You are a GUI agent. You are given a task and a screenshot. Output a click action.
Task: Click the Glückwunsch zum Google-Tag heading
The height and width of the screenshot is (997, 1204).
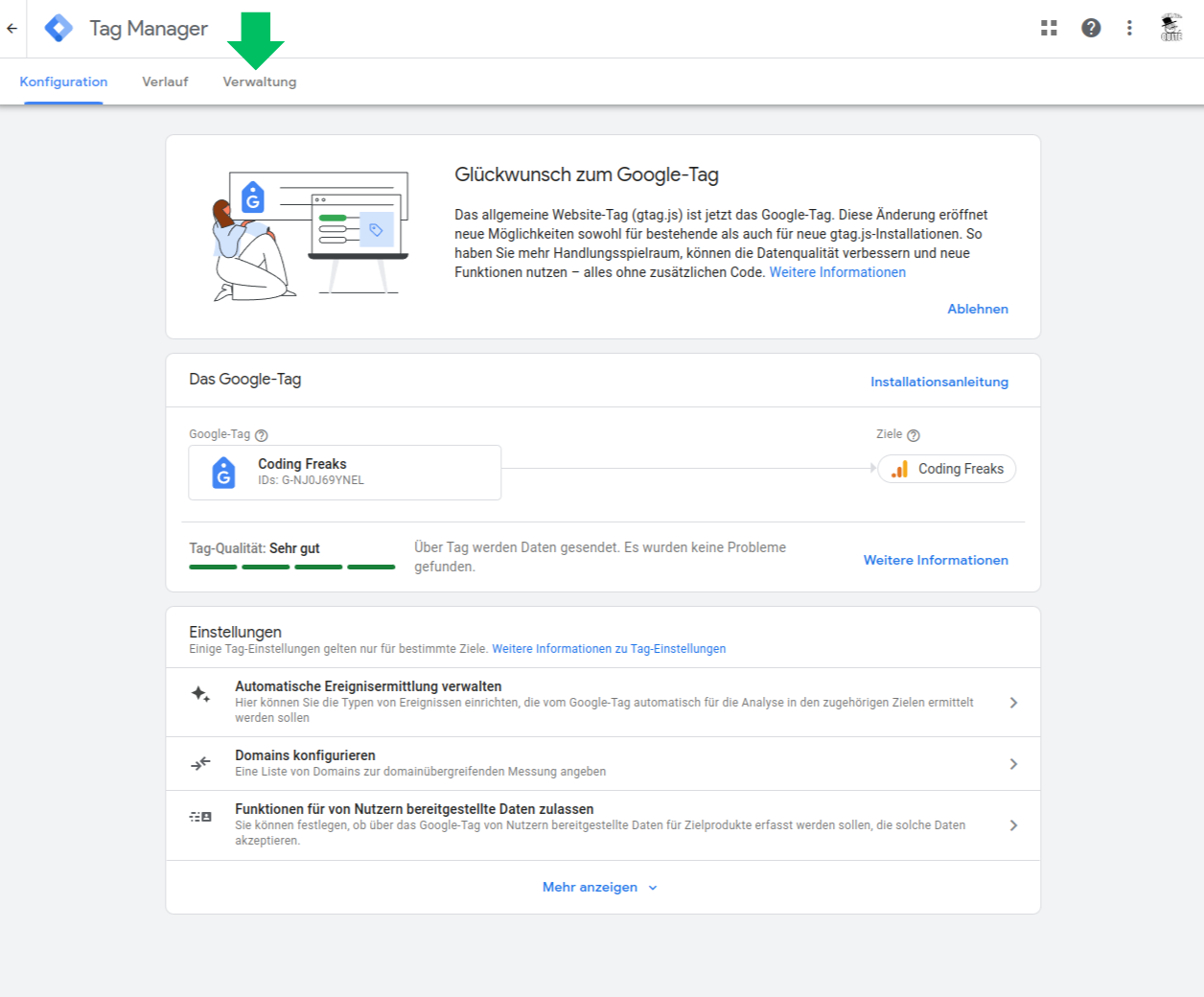tap(587, 174)
